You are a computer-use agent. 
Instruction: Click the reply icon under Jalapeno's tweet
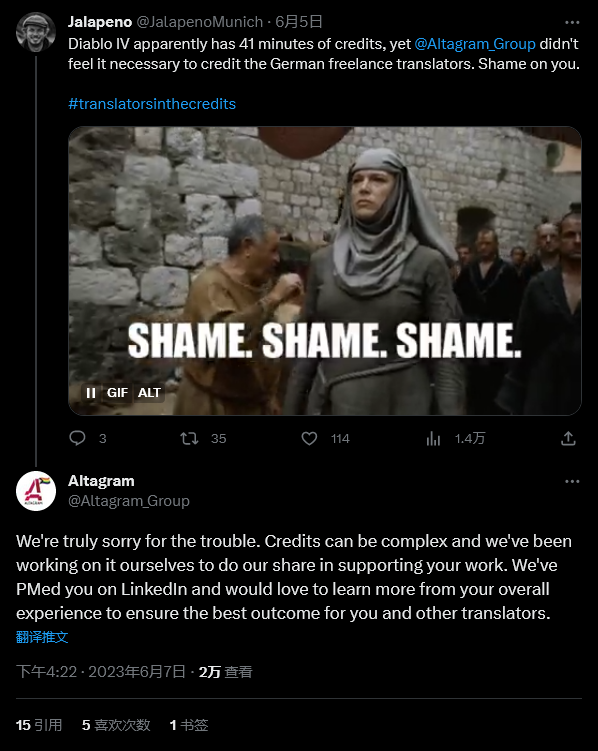[x=77, y=438]
